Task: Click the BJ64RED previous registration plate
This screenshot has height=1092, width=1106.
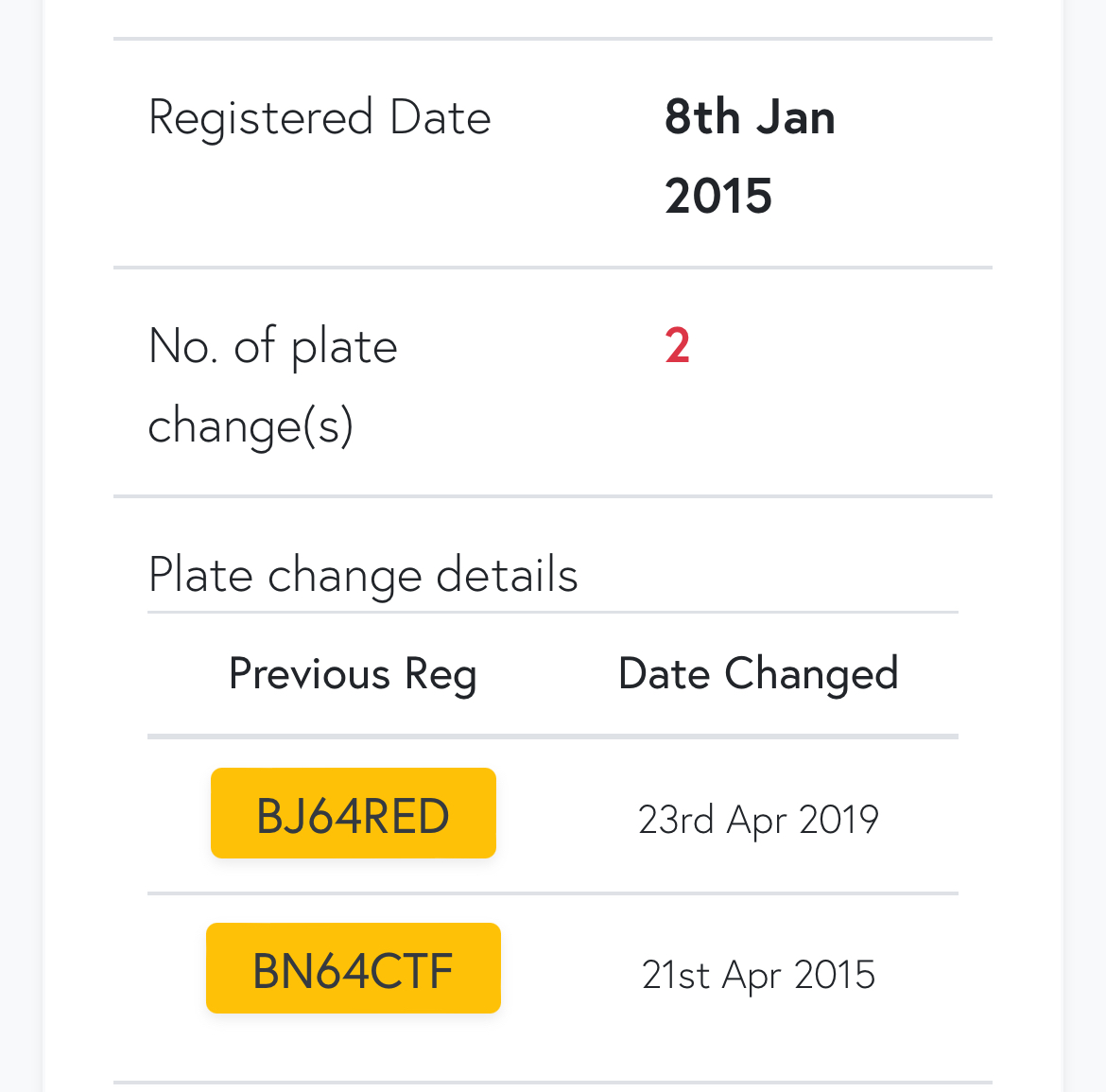Action: tap(354, 813)
